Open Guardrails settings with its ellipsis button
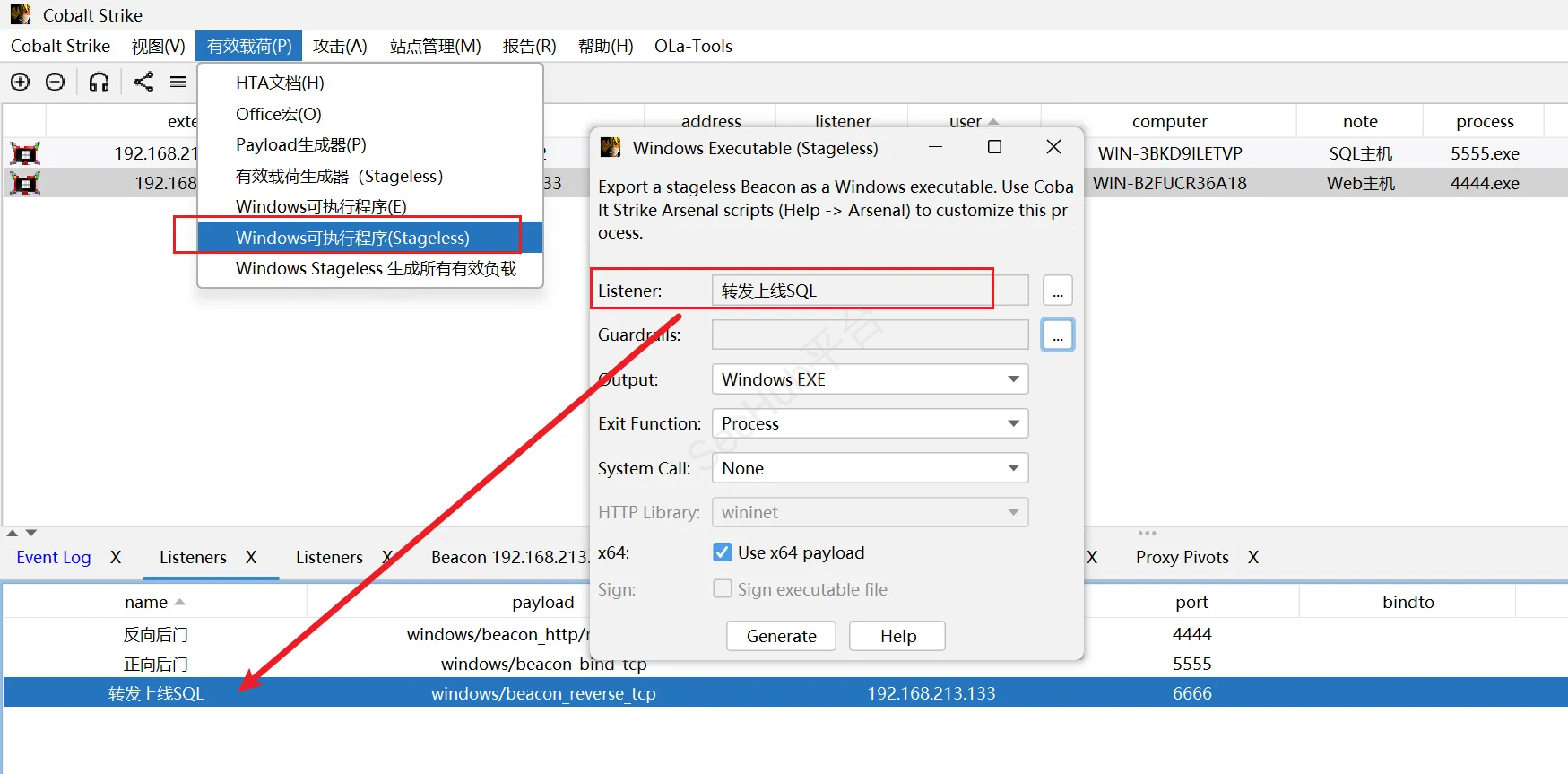Image resolution: width=1568 pixels, height=774 pixels. (x=1058, y=335)
